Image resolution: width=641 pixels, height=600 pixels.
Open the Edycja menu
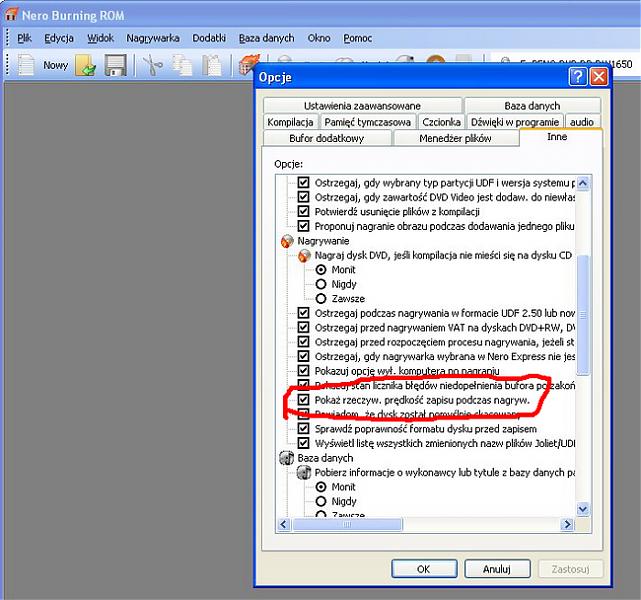(x=59, y=38)
